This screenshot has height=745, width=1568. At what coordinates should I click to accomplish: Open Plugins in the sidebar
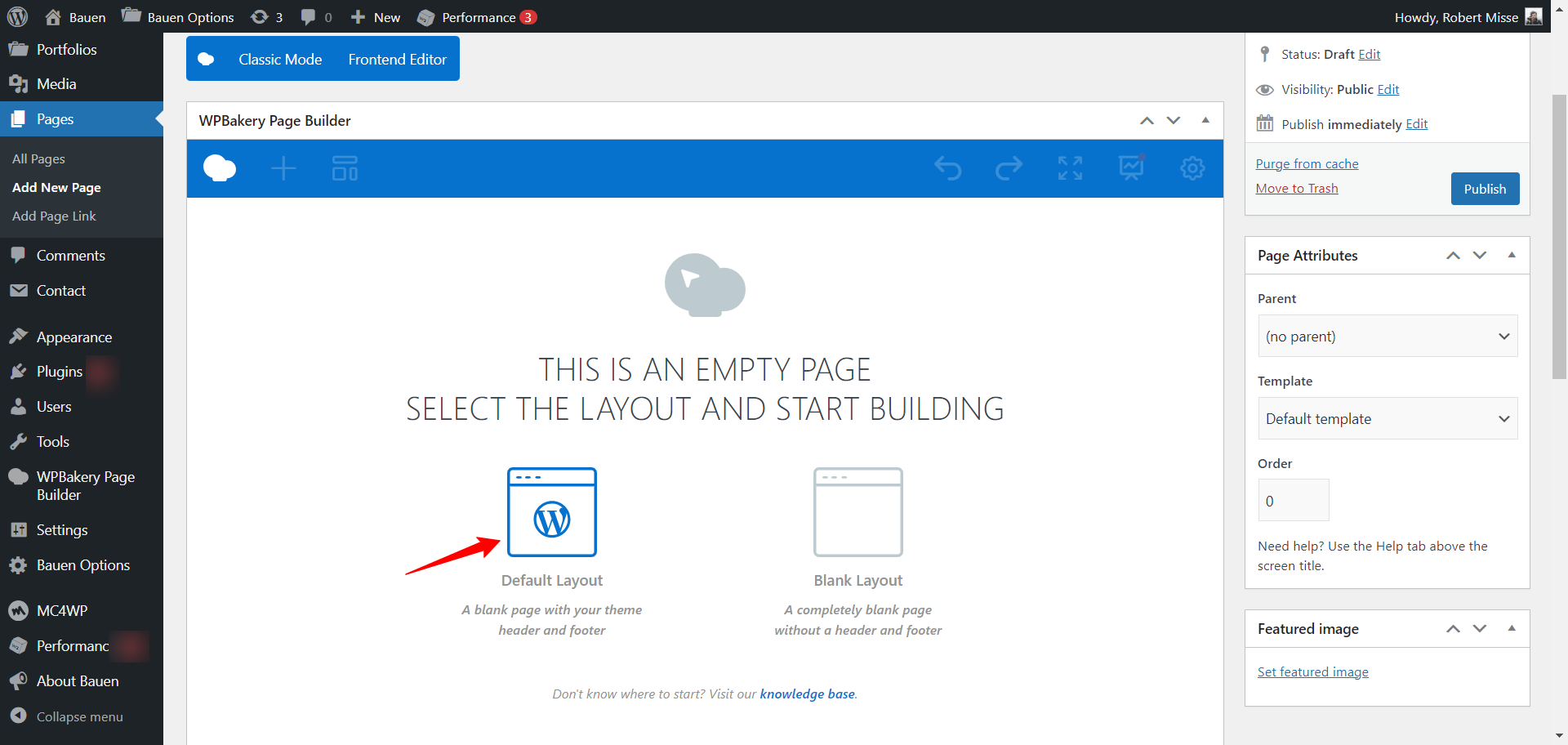click(x=82, y=372)
